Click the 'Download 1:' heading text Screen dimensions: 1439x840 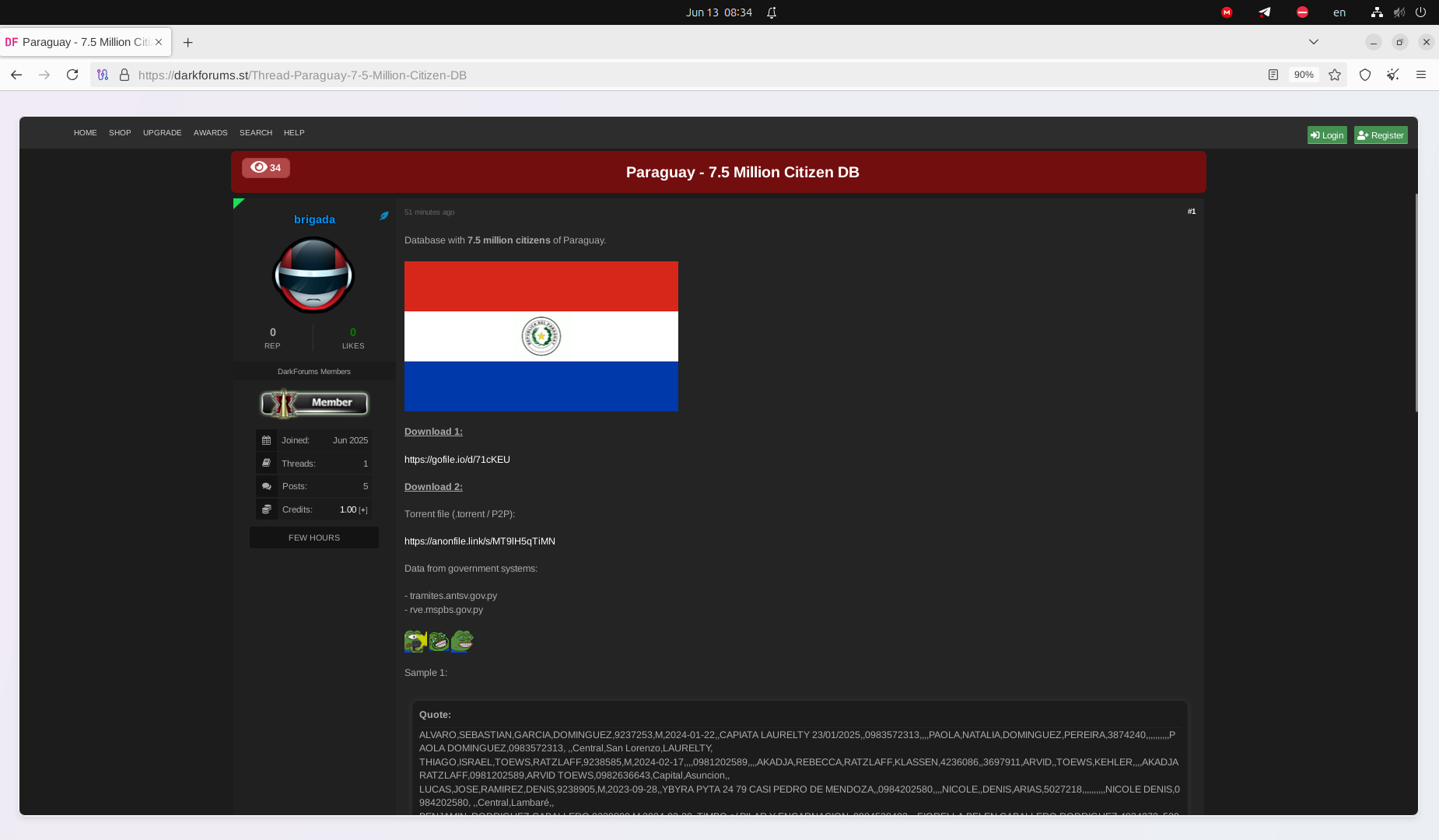pyautogui.click(x=433, y=432)
